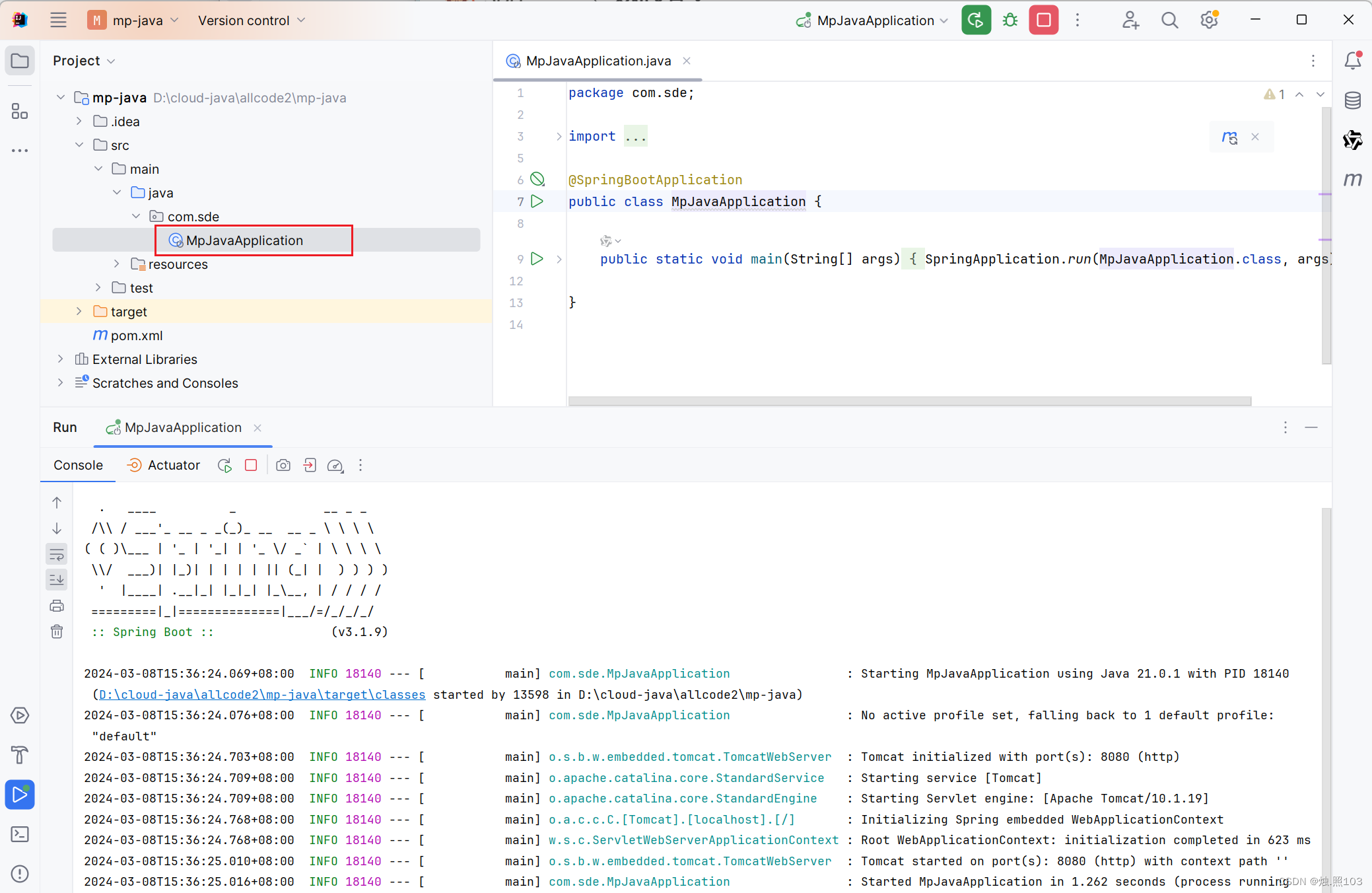Screen dimensions: 1372x893
Task: Collapse the src folder tree node
Action: 79,145
